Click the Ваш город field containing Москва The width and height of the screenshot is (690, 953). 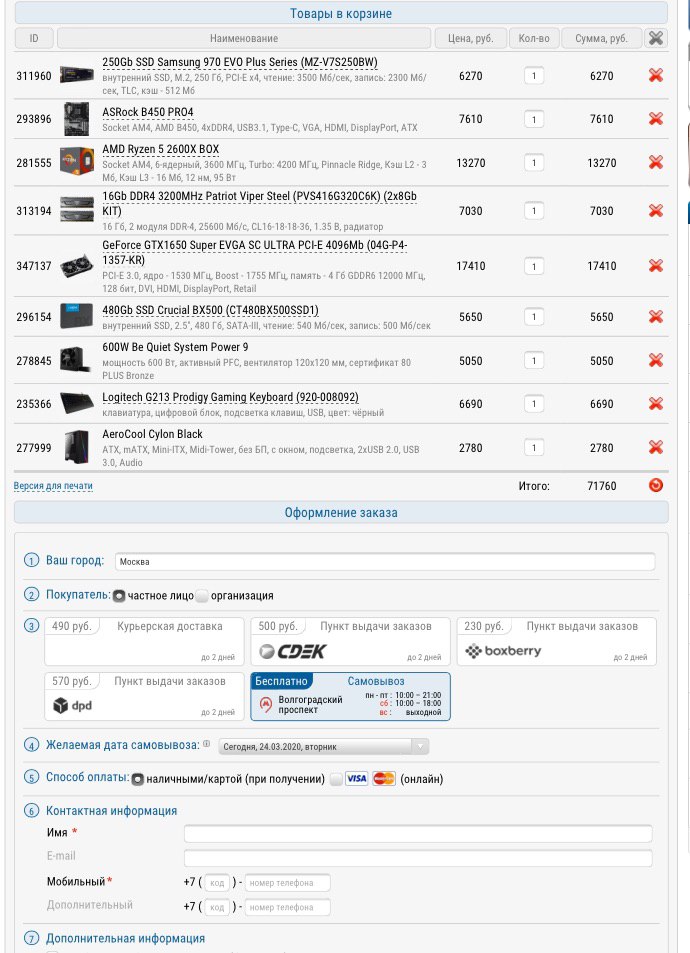[x=385, y=562]
